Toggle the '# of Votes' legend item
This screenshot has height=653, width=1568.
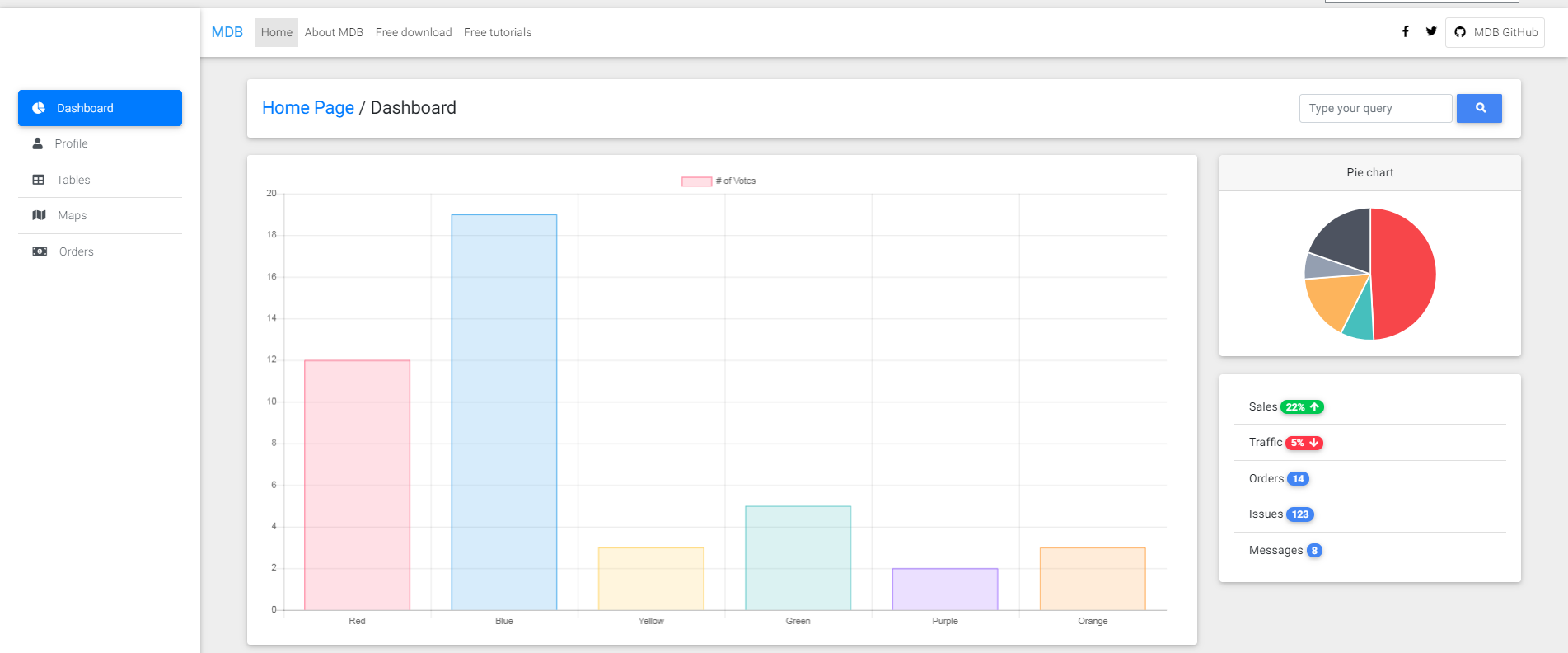click(x=718, y=181)
